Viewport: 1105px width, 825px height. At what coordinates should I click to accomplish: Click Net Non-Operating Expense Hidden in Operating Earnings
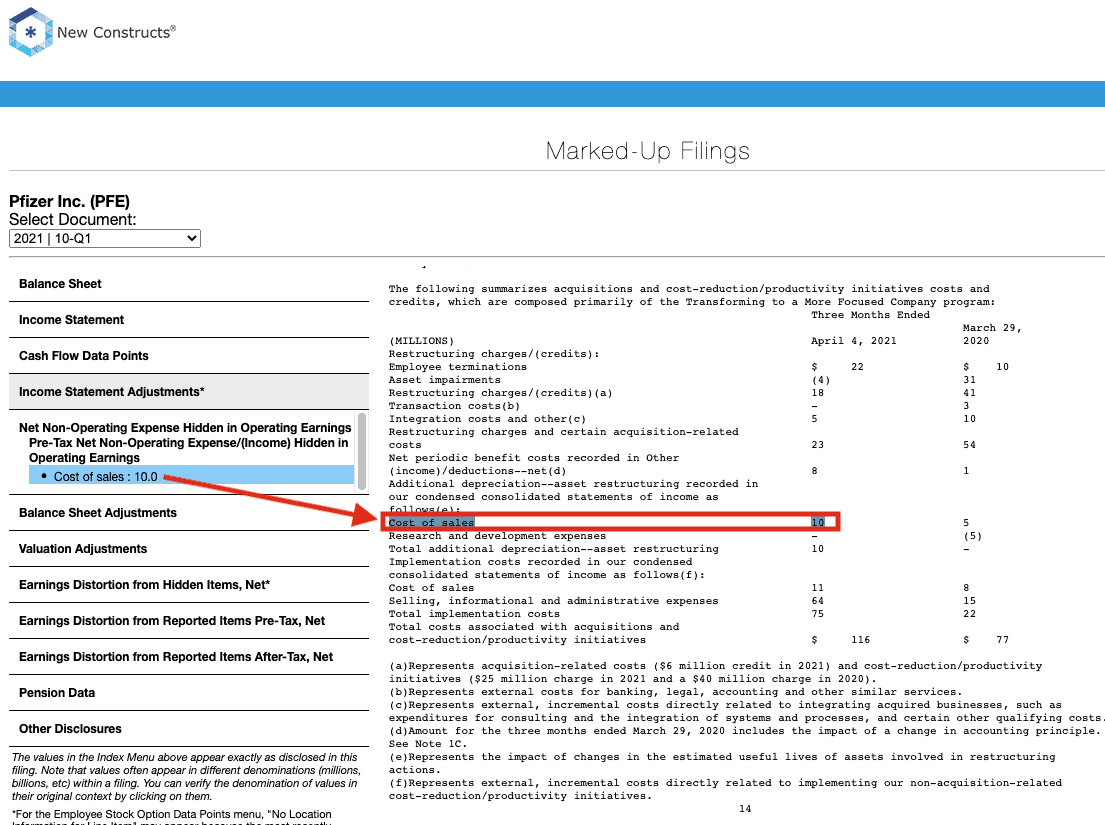(x=185, y=428)
